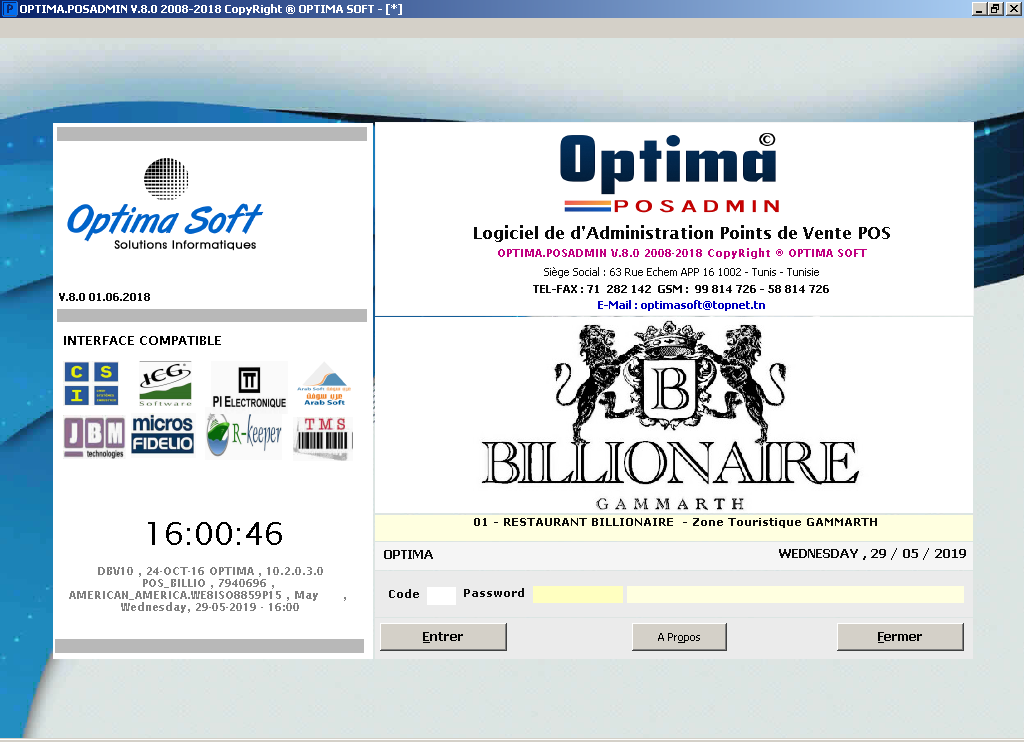This screenshot has width=1024, height=742.
Task: Click the Billionaire Gammarth crest image
Action: point(671,415)
